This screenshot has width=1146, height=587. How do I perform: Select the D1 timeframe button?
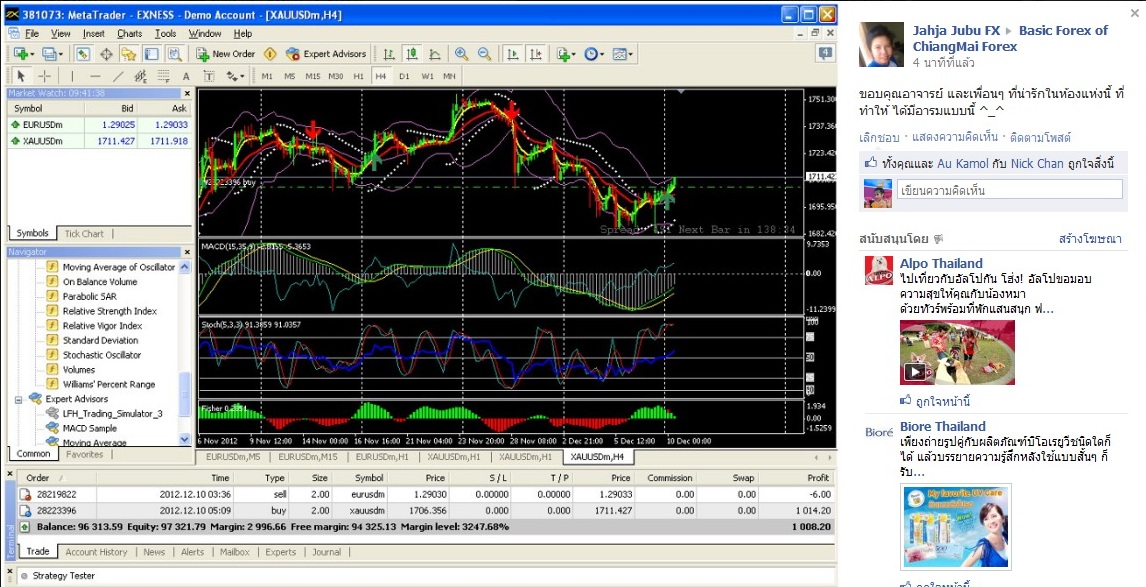(404, 76)
